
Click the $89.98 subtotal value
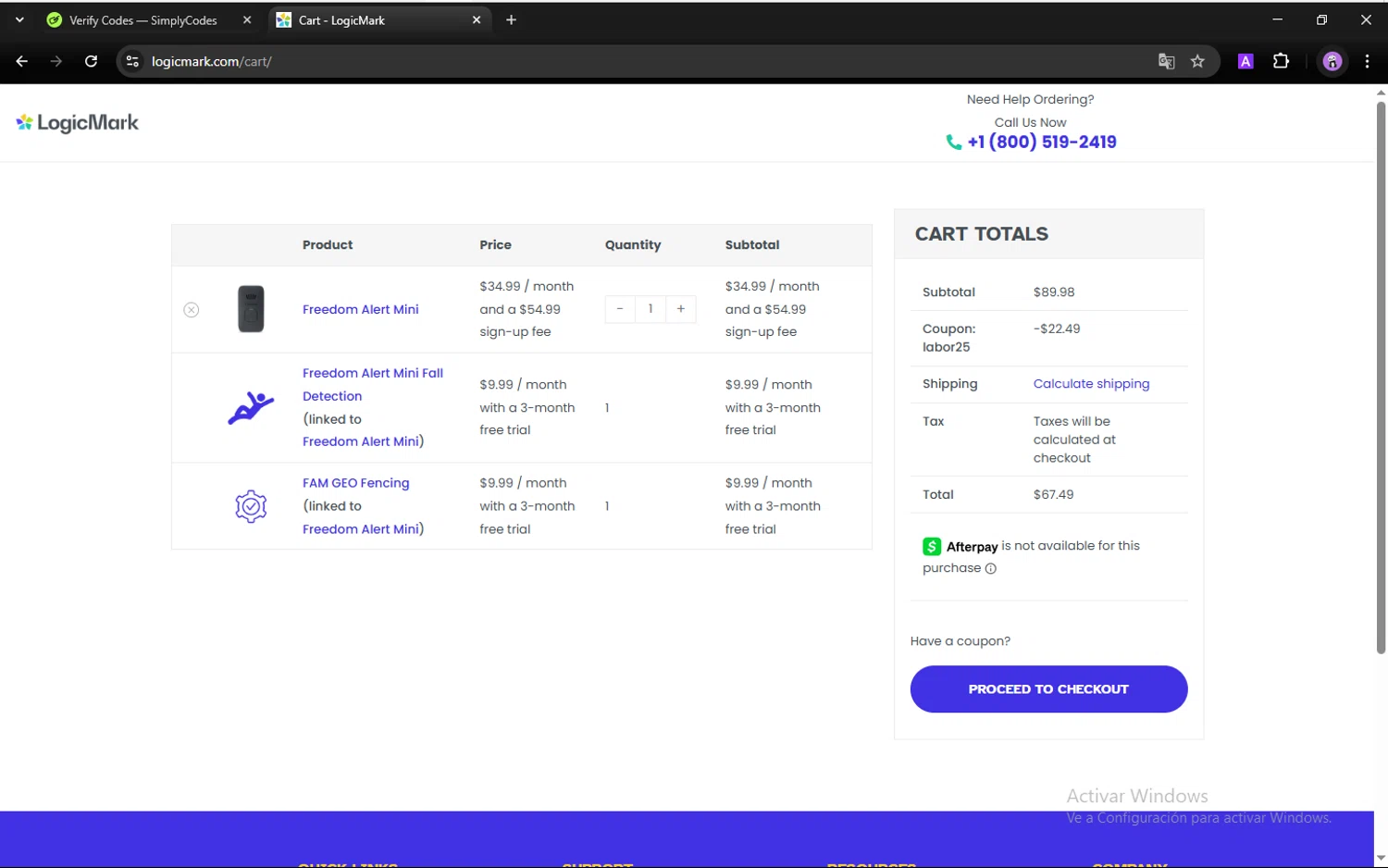[x=1054, y=292]
